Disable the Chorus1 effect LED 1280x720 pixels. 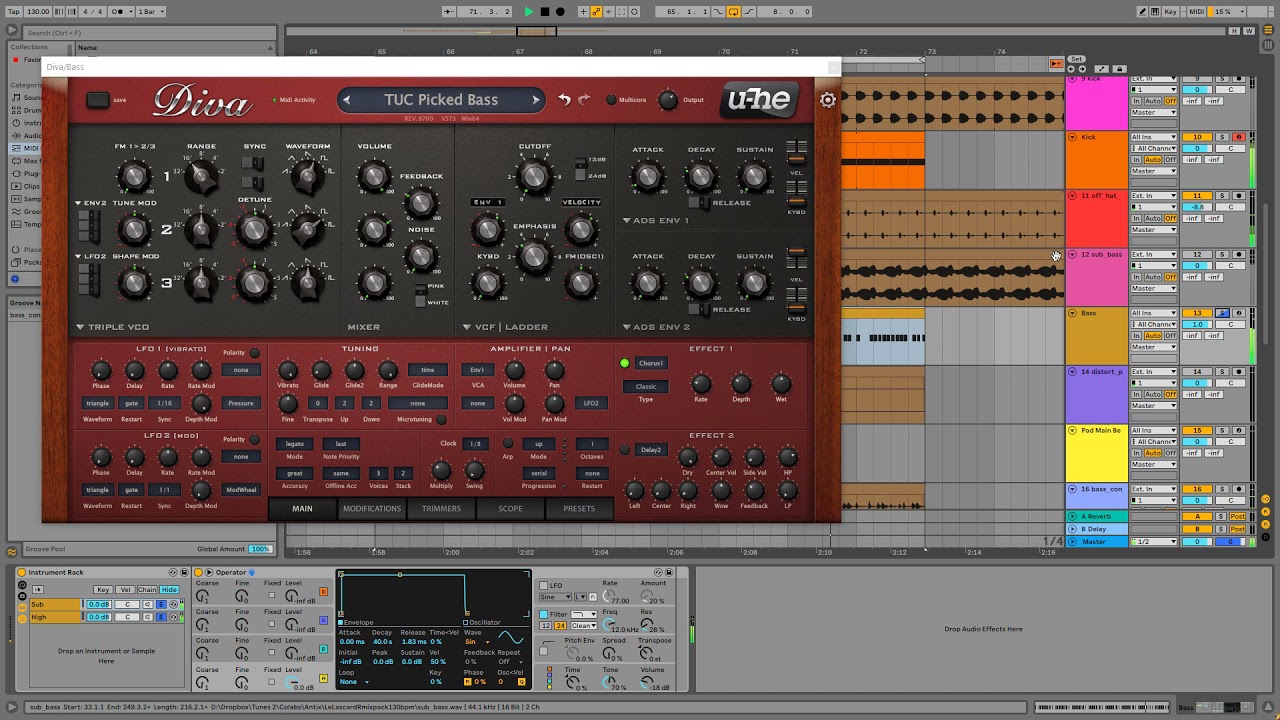click(625, 363)
